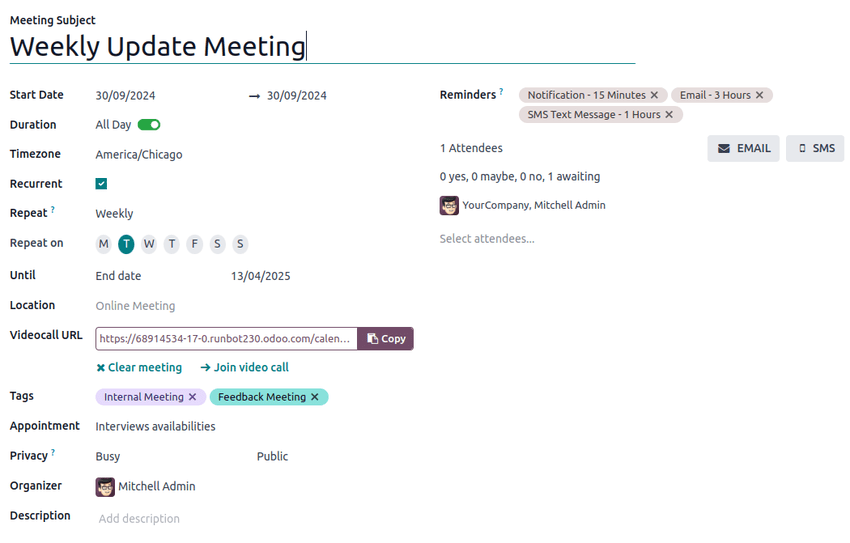850x543 pixels.
Task: Remove the SMS Text Message reminder tag
Action: (670, 115)
